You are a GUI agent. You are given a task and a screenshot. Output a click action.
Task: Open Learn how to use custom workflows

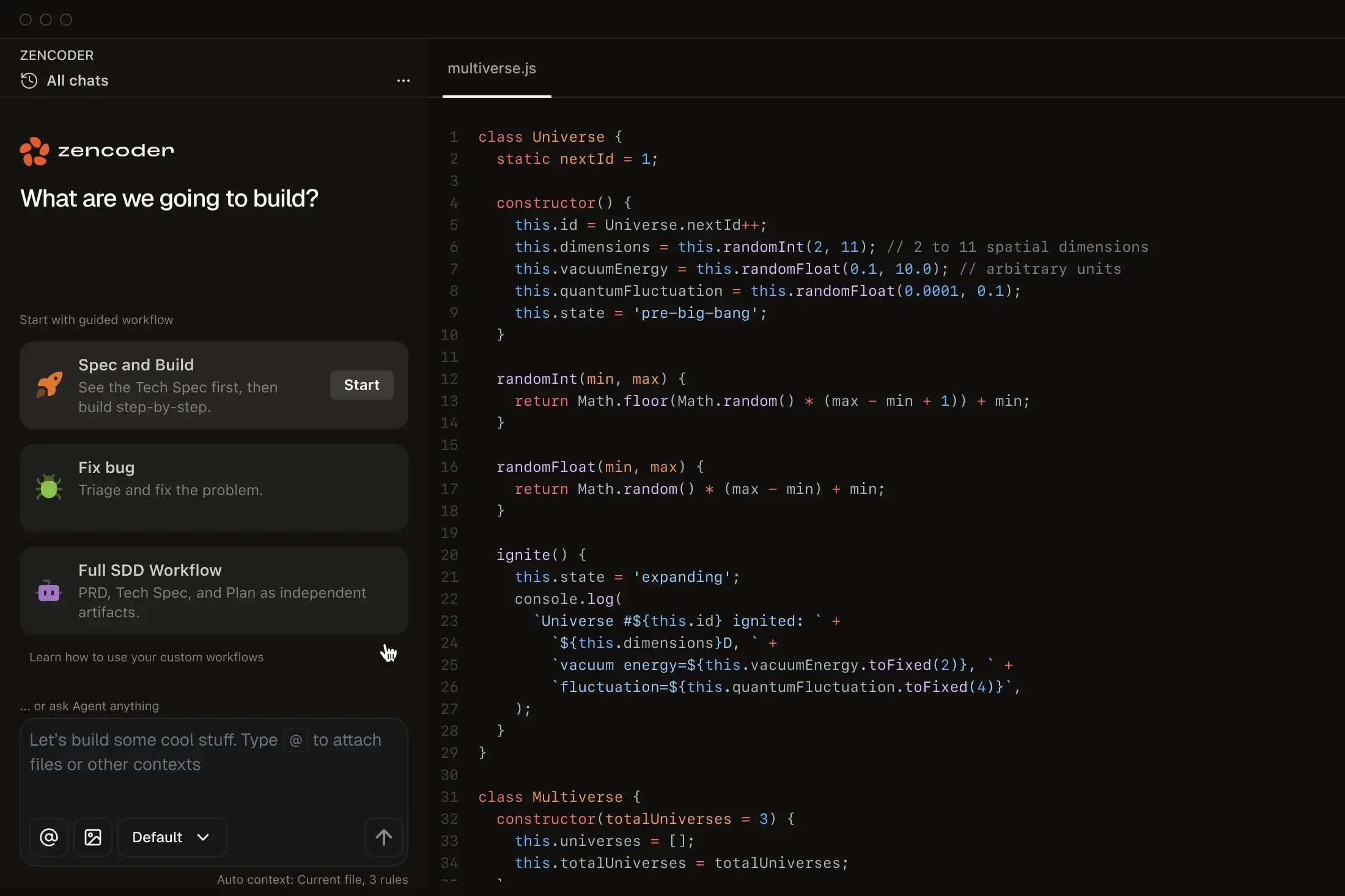147,657
